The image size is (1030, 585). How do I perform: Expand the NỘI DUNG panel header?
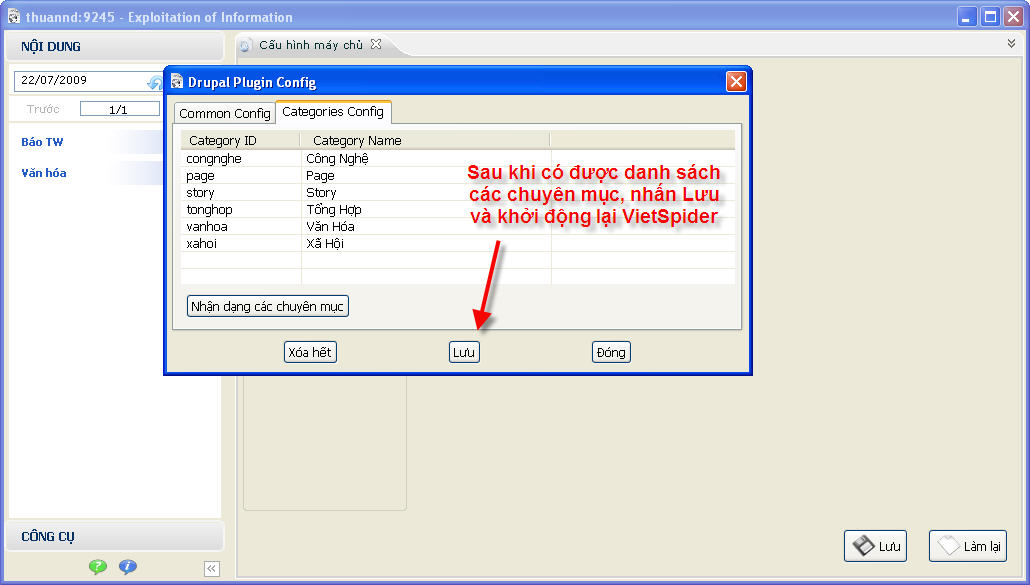(115, 46)
